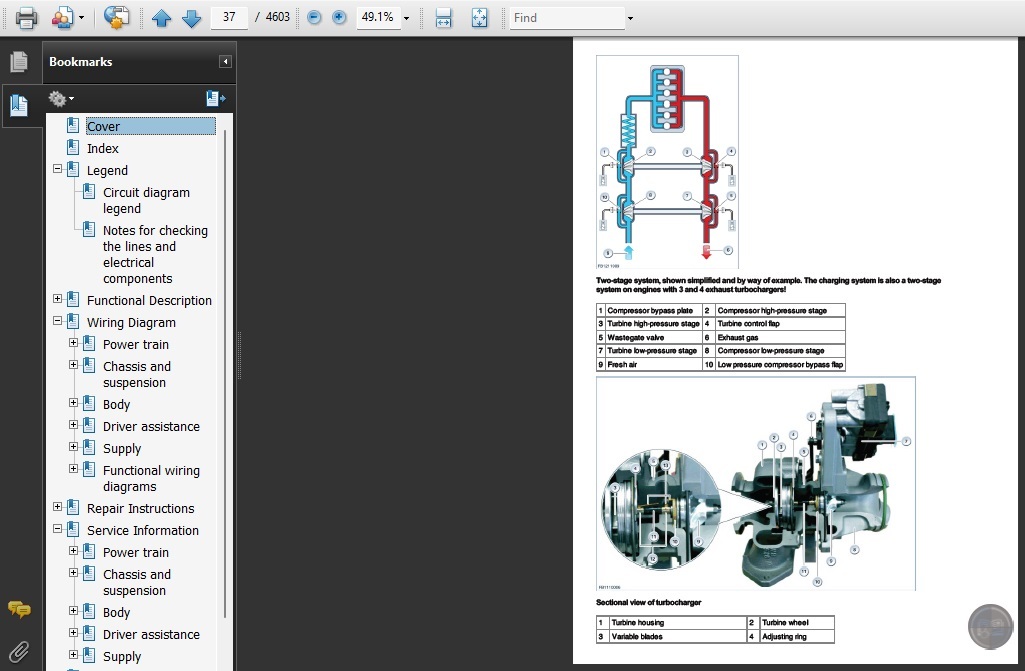
Task: Open the Comments panel icon
Action: [19, 610]
